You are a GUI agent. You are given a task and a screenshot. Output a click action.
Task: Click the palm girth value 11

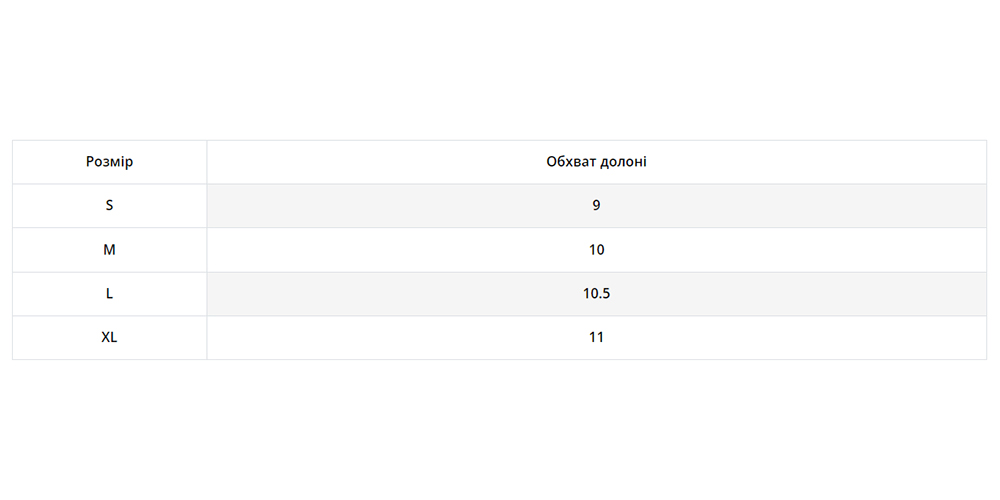tap(596, 338)
